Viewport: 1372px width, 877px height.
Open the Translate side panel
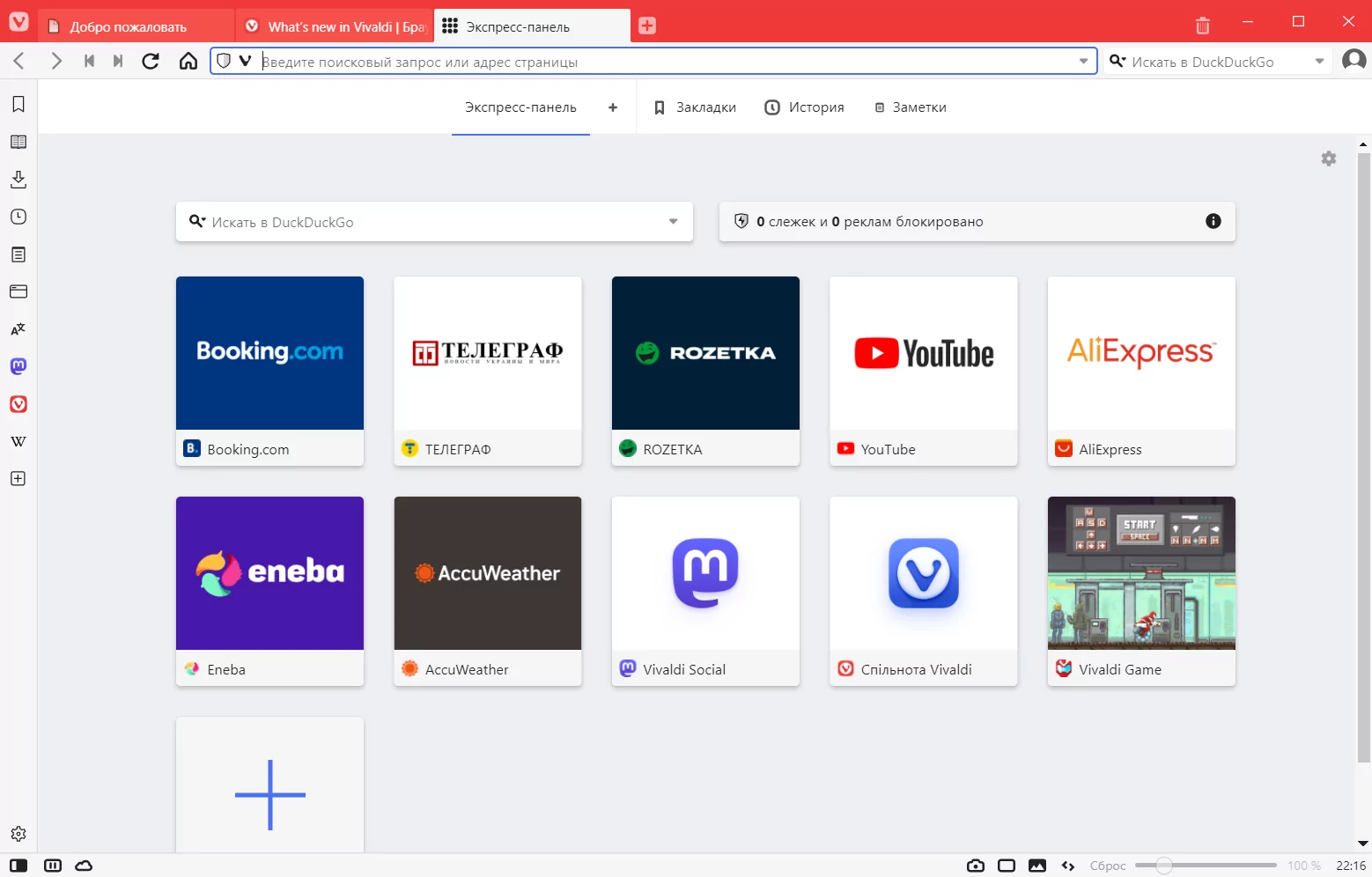coord(18,329)
